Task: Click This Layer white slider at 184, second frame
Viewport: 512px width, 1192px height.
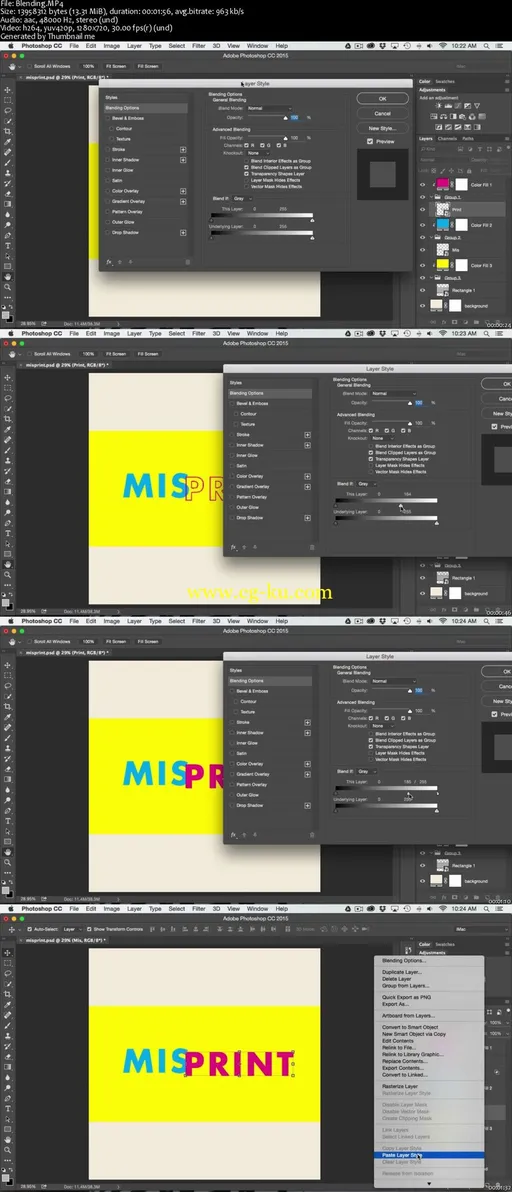Action: [402, 505]
